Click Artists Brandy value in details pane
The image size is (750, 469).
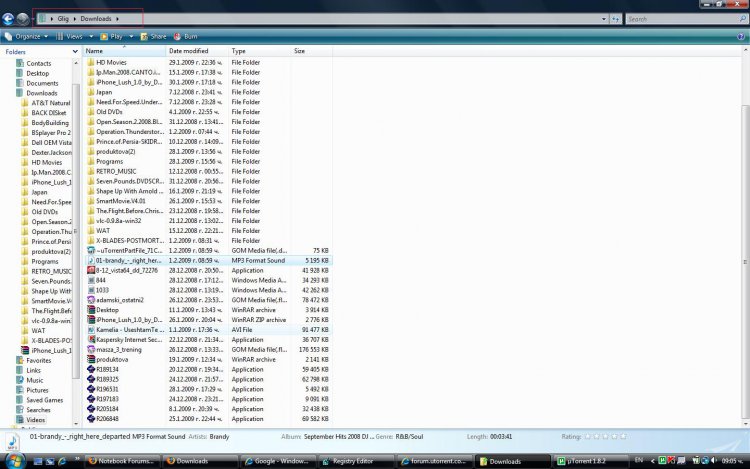(x=219, y=436)
